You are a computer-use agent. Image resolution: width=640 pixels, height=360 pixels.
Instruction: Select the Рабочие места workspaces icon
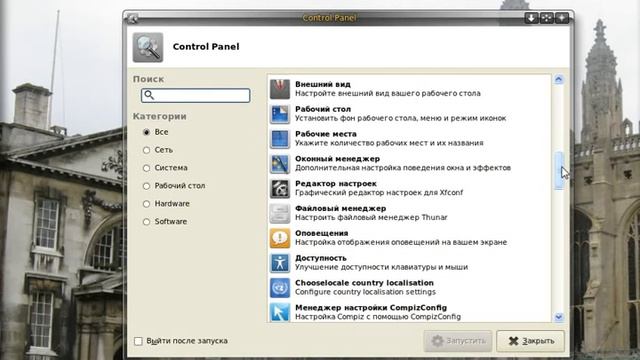(x=280, y=139)
